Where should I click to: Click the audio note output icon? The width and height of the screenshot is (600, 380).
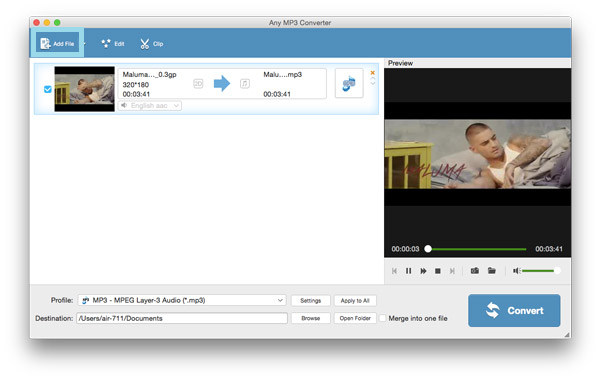tap(245, 83)
